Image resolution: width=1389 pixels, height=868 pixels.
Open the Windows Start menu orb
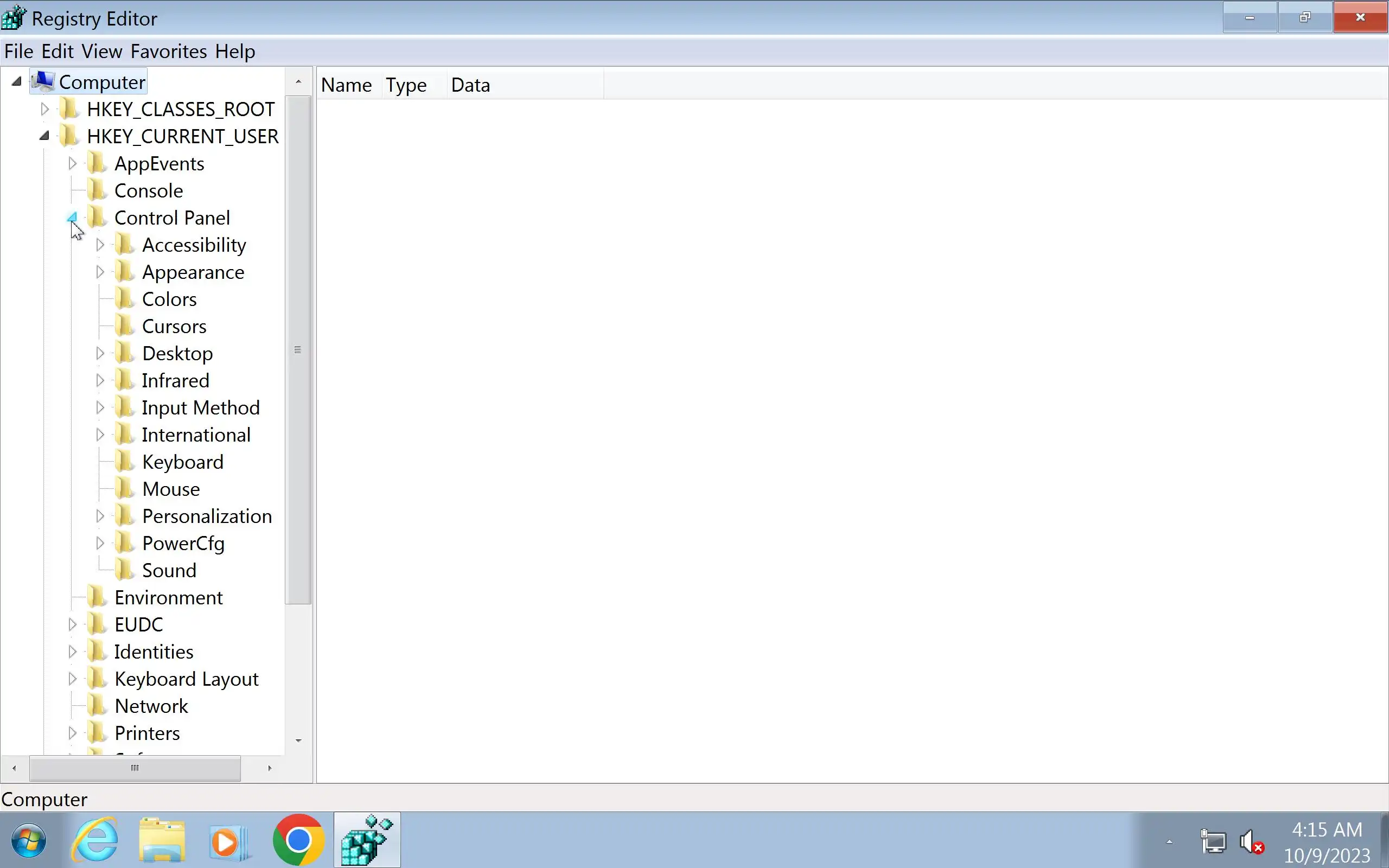pos(29,840)
